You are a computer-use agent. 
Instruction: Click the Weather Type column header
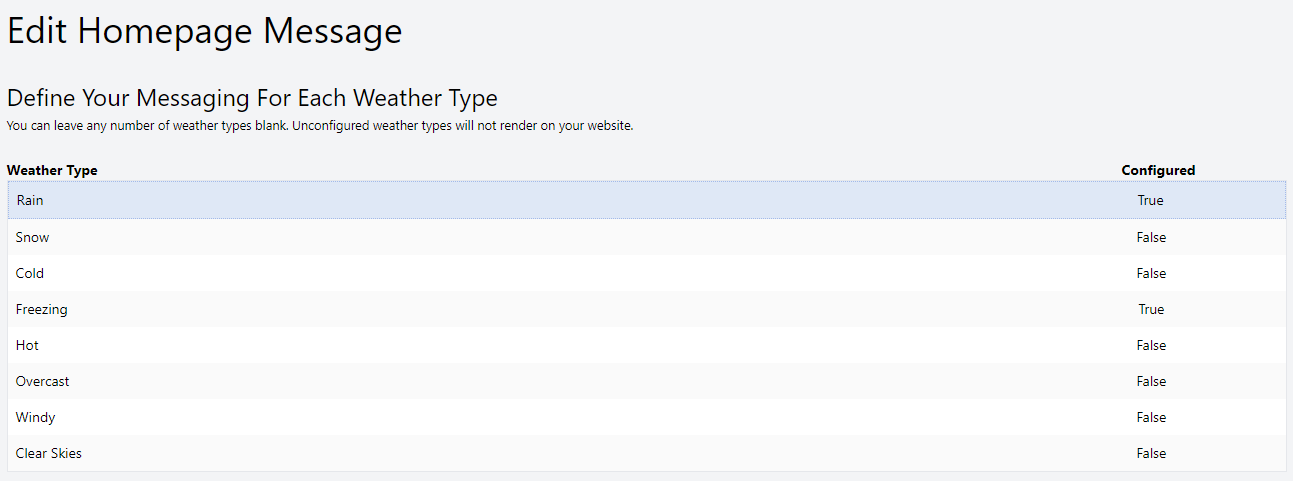tap(52, 170)
